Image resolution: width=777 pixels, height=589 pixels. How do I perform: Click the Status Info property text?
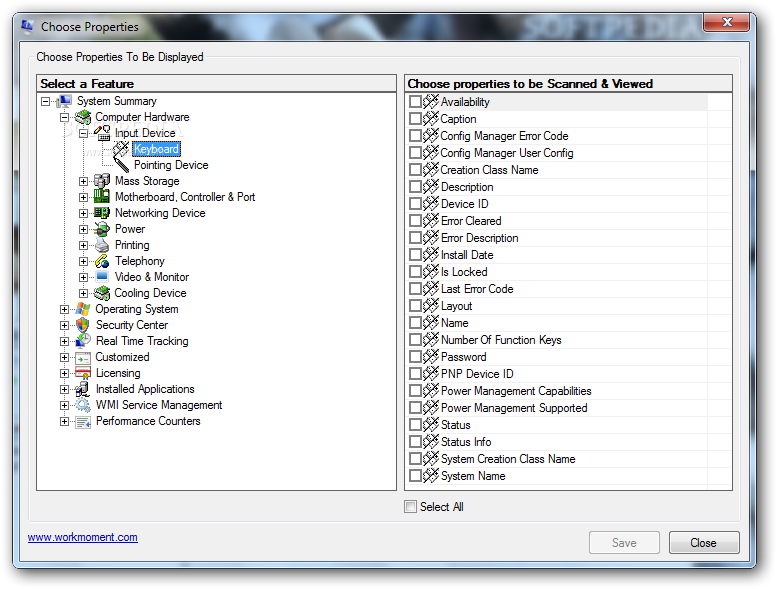(466, 442)
